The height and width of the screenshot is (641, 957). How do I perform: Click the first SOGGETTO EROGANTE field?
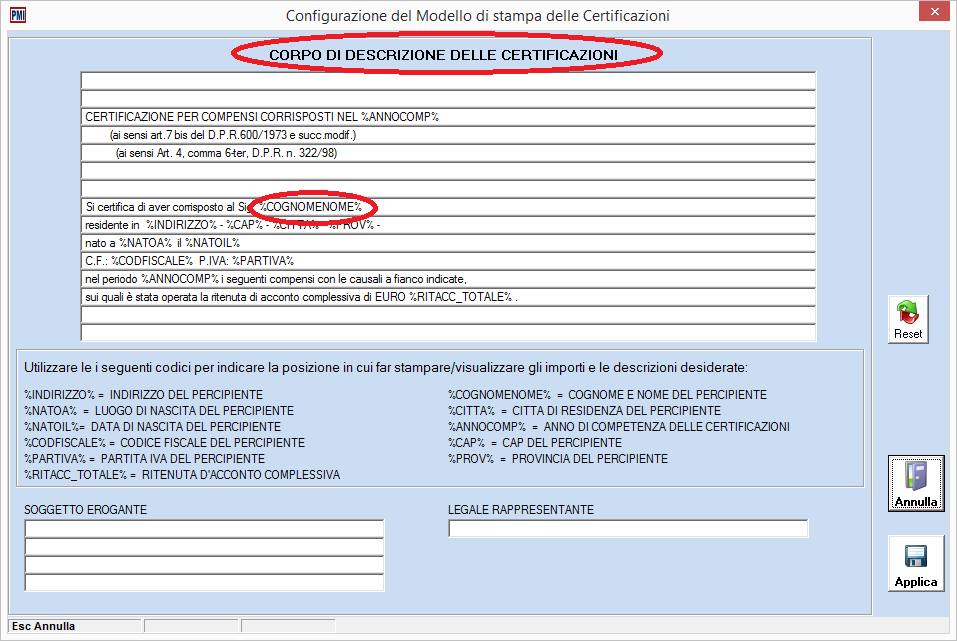coord(204,528)
